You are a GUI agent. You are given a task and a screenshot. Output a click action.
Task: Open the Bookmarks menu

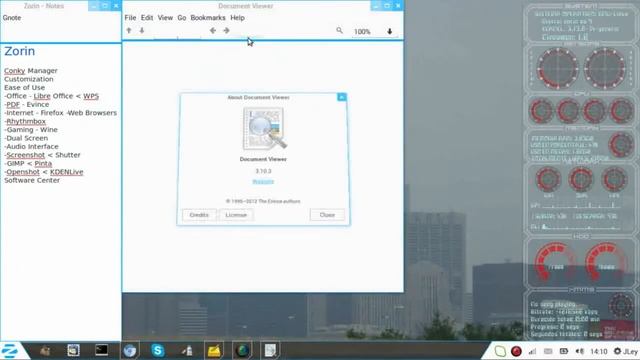(x=208, y=18)
